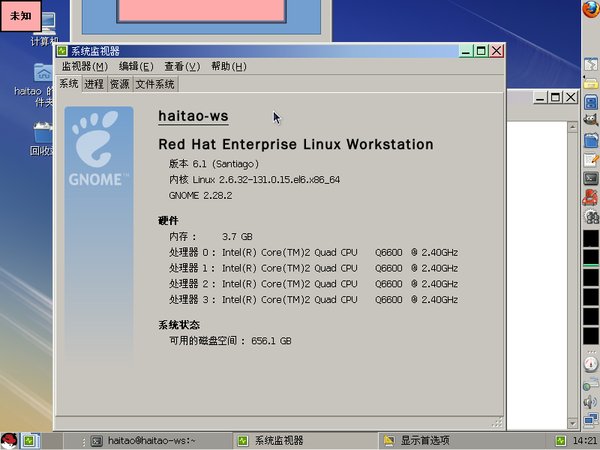This screenshot has height=450, width=600.
Task: Select the 系统 tab
Action: click(68, 84)
